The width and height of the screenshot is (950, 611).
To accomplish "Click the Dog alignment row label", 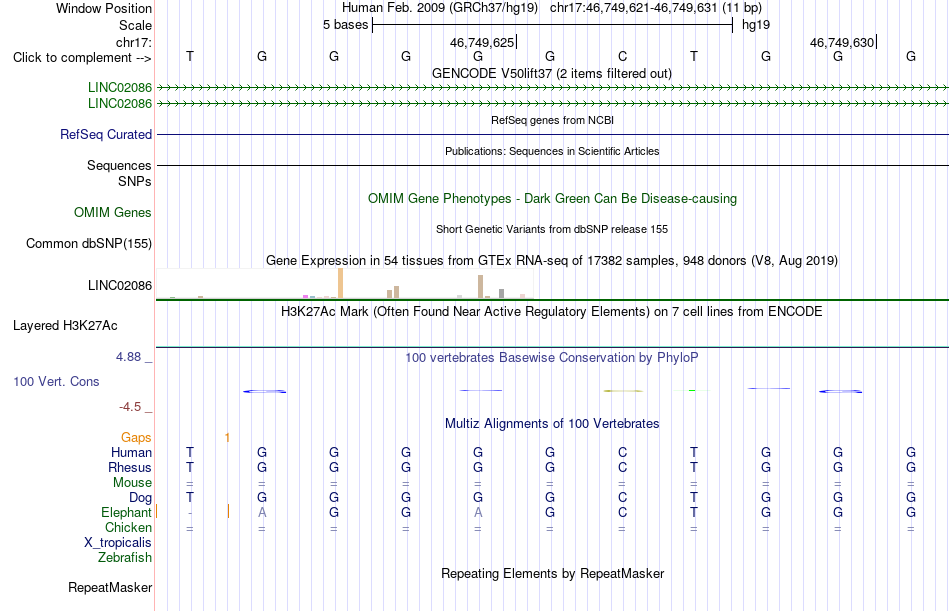I will [x=141, y=498].
